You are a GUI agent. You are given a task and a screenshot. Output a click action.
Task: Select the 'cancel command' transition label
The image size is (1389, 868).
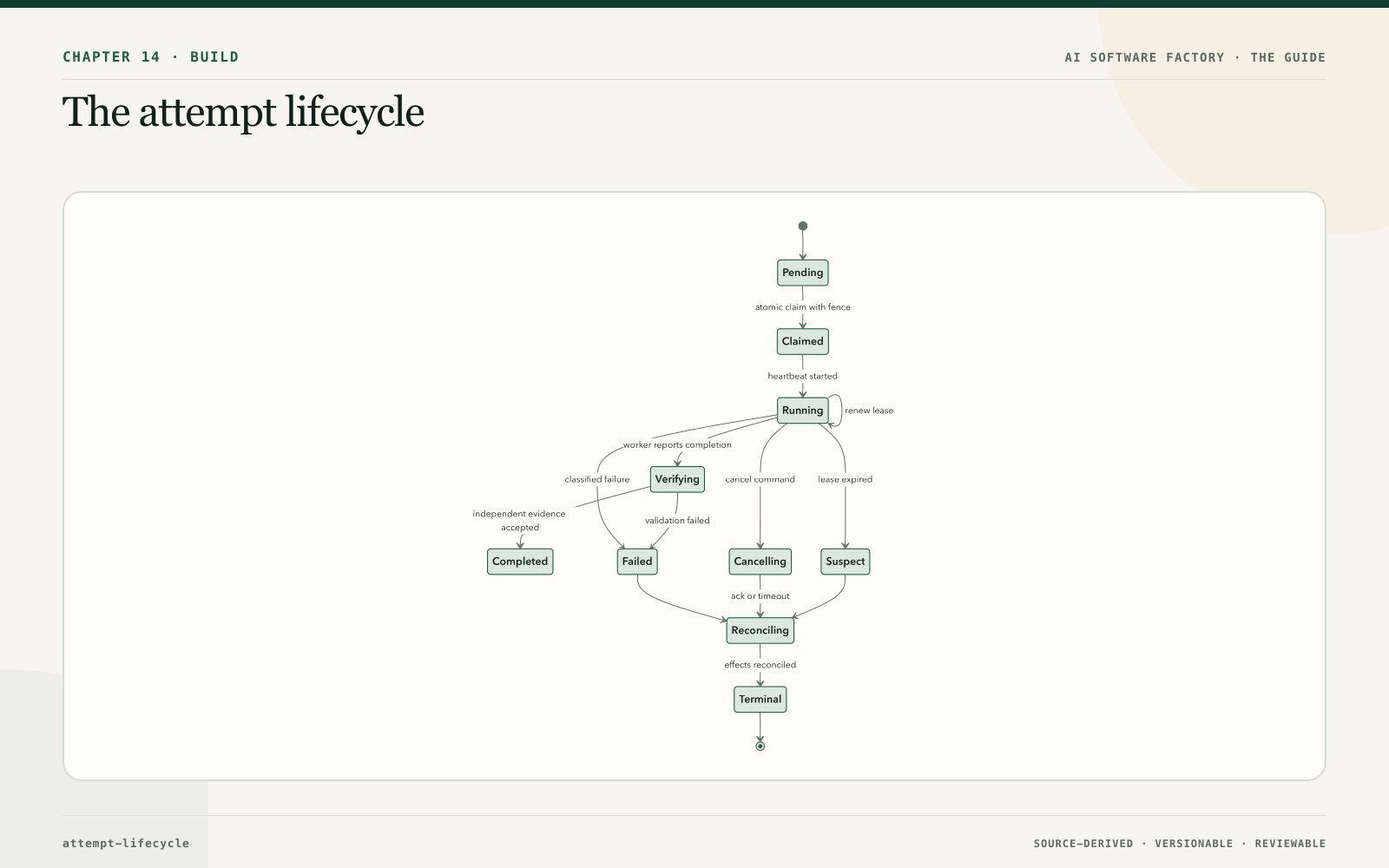[760, 479]
